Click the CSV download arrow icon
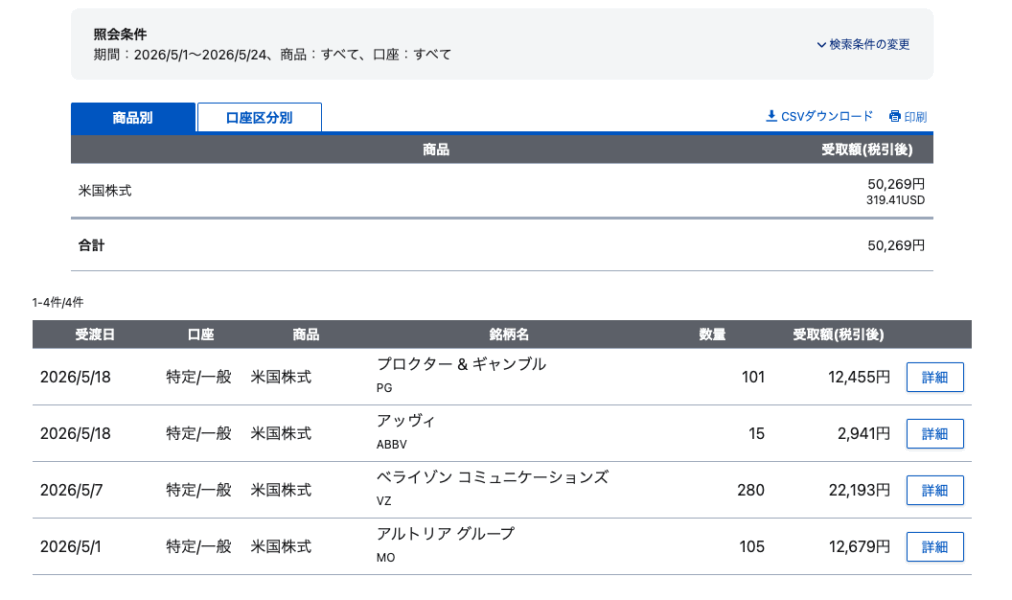Viewport: 1012px width, 600px height. (771, 116)
